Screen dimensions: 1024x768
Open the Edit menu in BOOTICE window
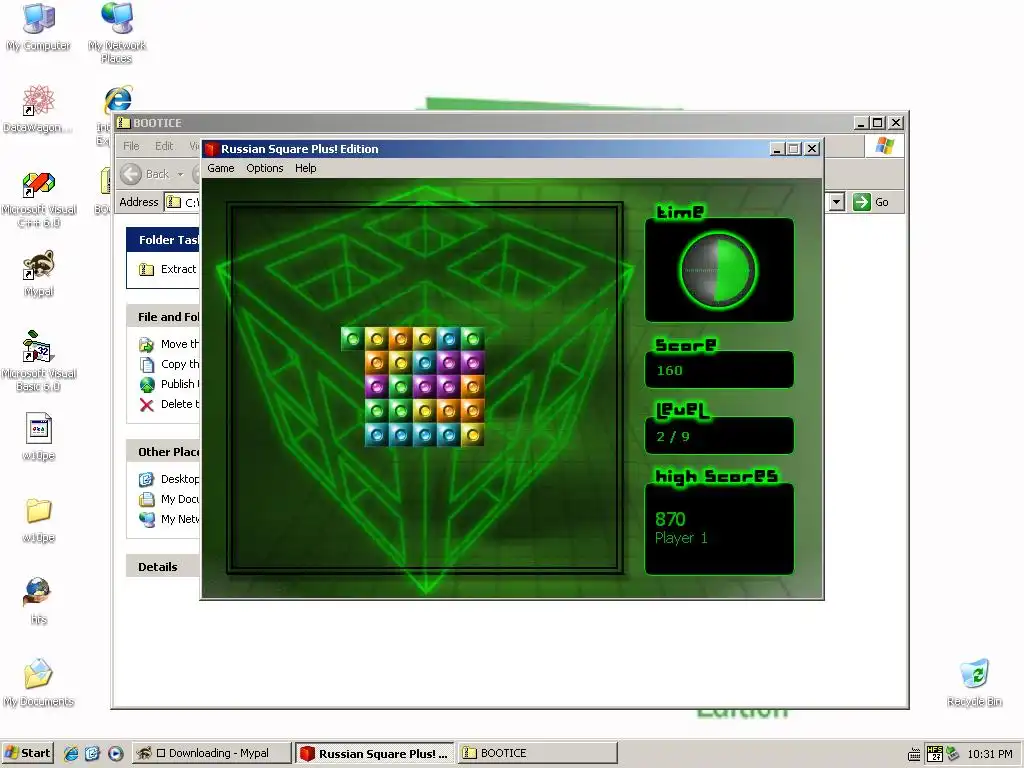(x=164, y=146)
